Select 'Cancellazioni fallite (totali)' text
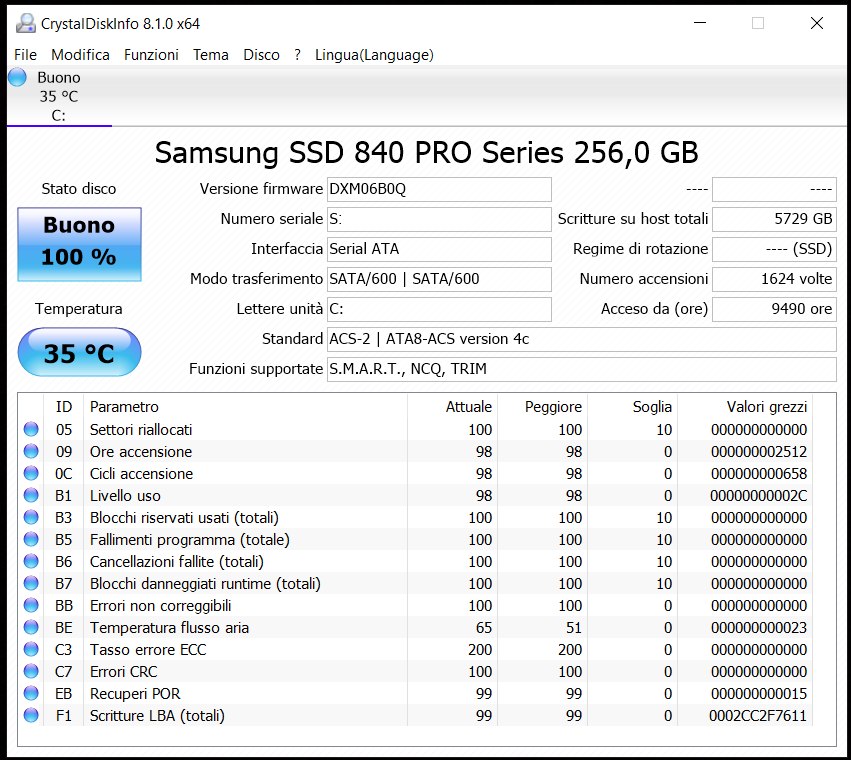The width and height of the screenshot is (851, 760). click(x=177, y=561)
